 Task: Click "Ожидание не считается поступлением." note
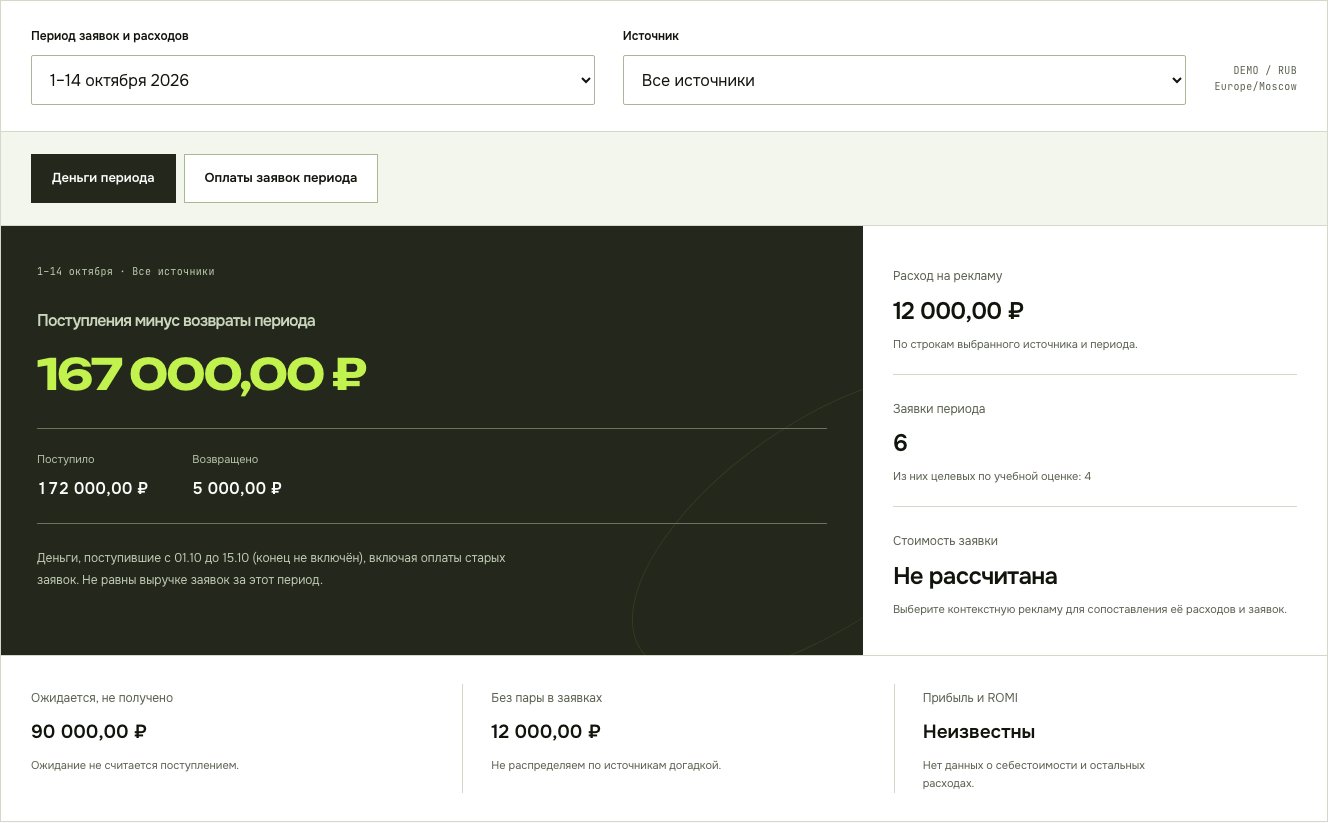click(135, 765)
